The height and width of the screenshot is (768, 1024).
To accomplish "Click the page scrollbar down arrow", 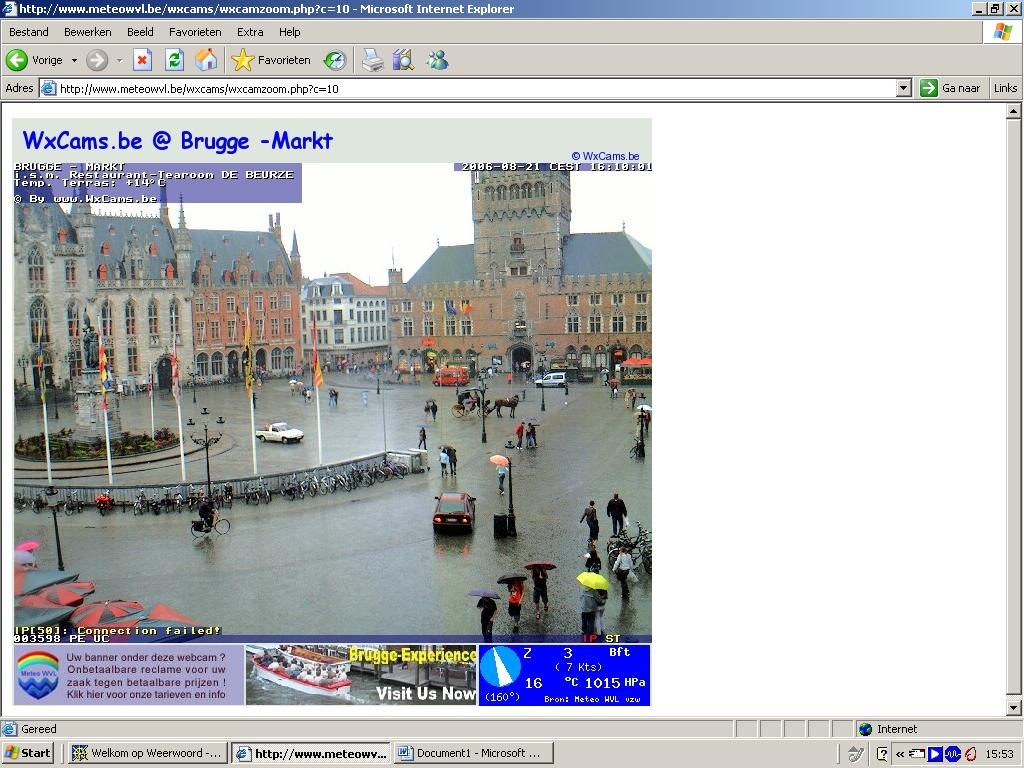I will [x=1013, y=707].
